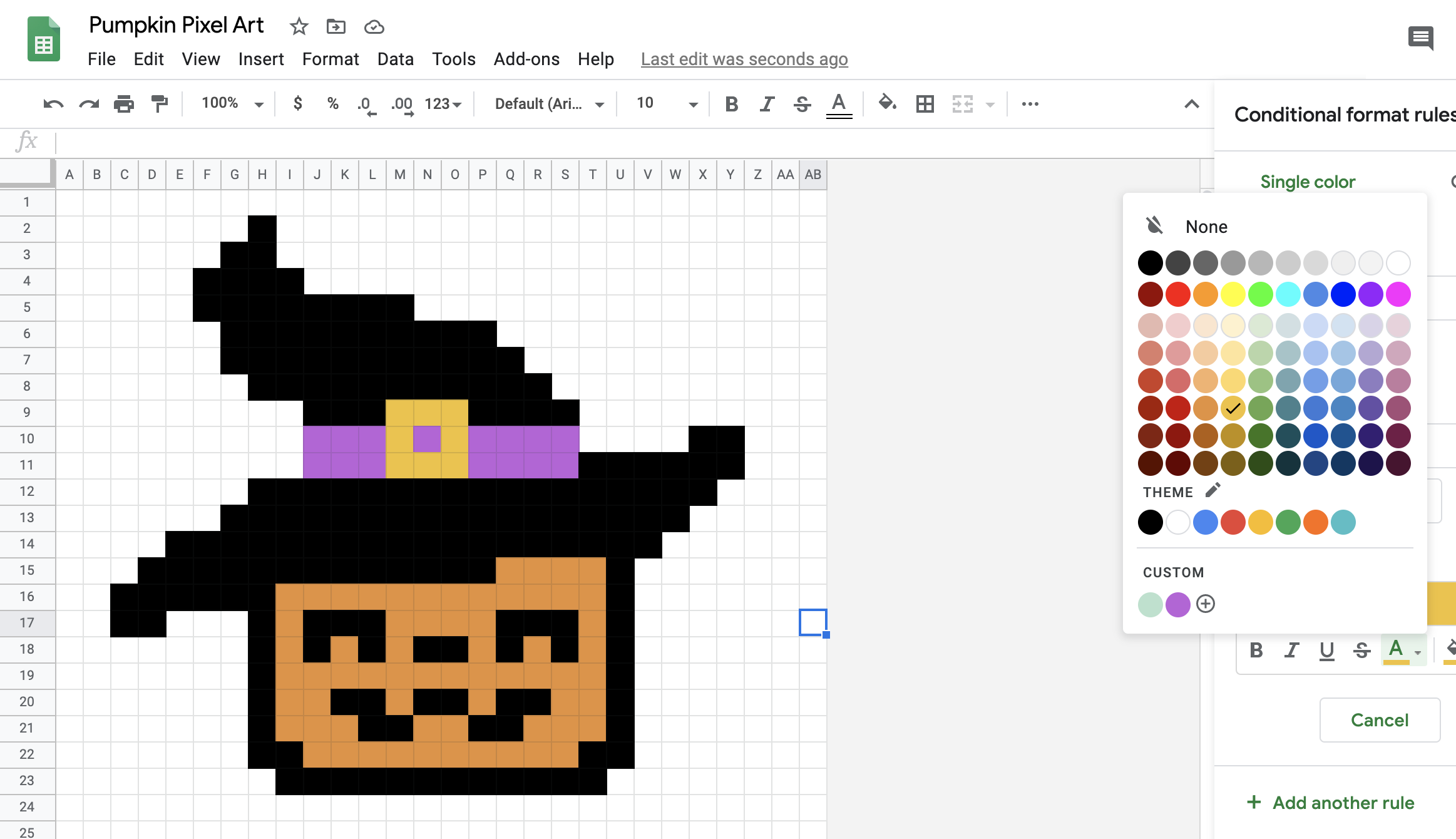Pick the purple custom color swatch

(1177, 604)
